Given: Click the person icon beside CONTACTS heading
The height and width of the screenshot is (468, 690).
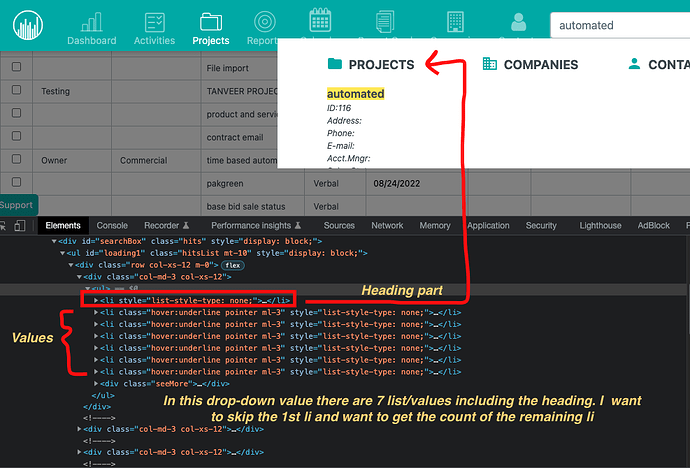Looking at the screenshot, I should point(634,64).
